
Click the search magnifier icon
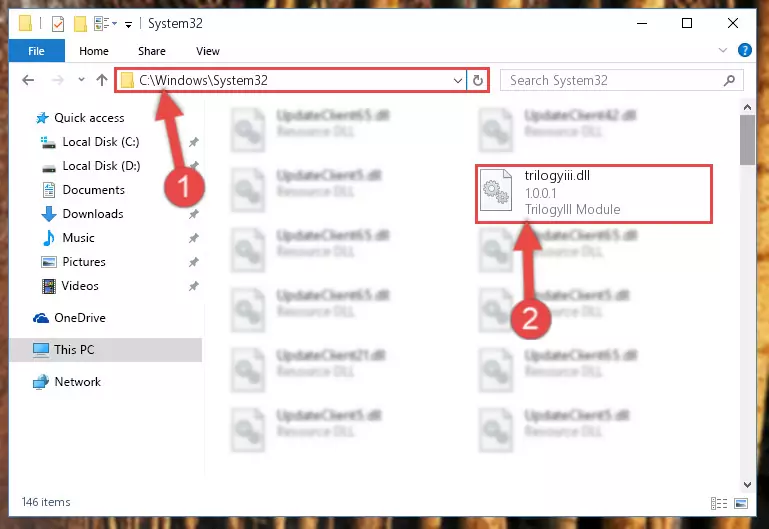coord(729,80)
